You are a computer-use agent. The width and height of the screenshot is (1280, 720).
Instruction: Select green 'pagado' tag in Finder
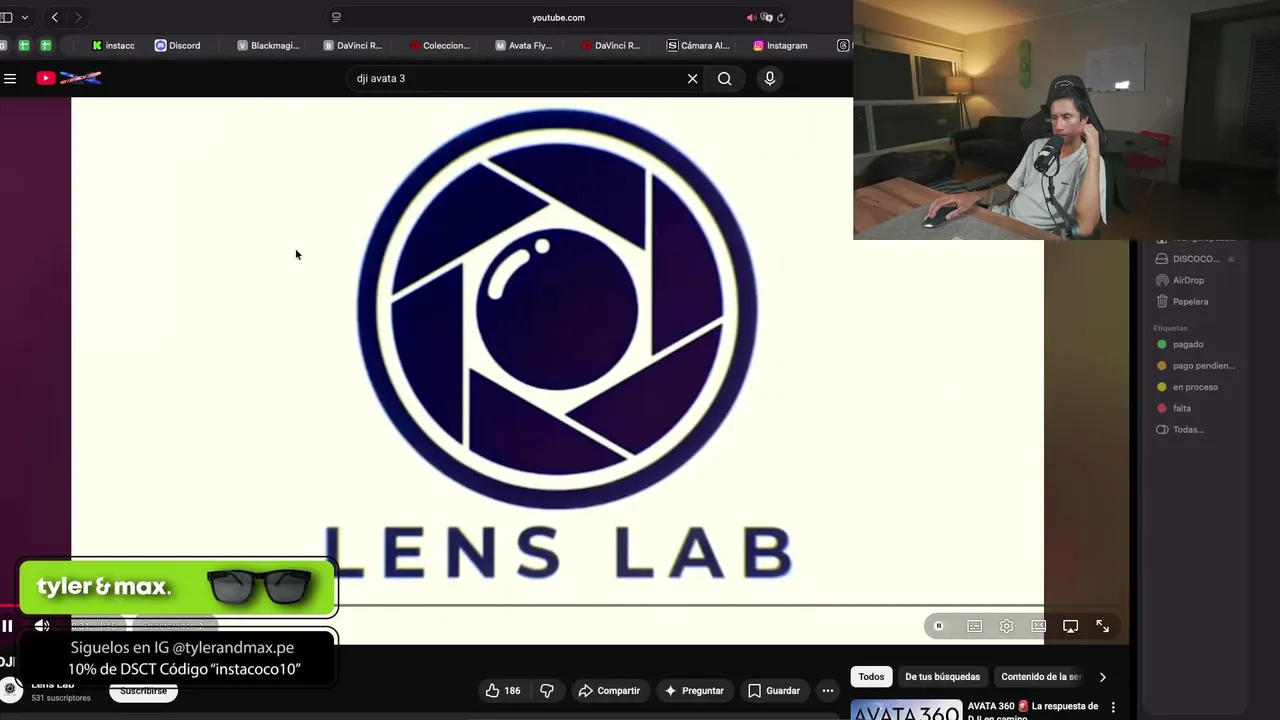tap(1180, 344)
